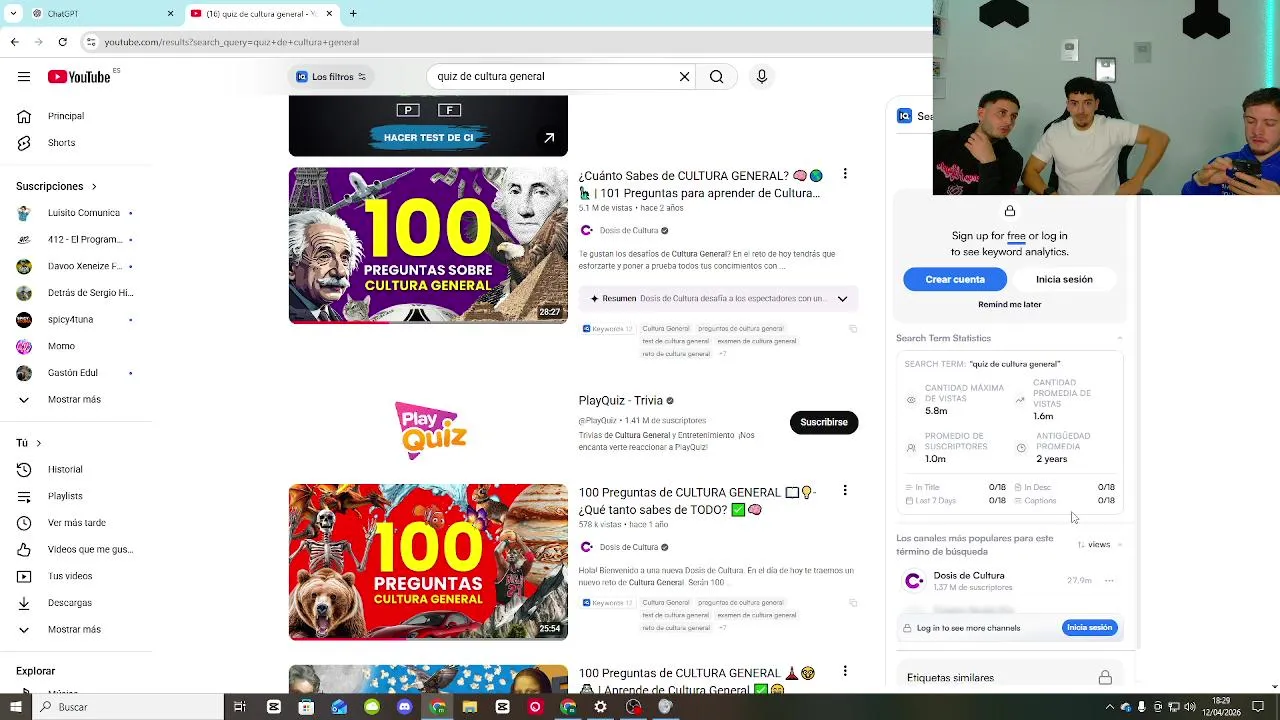1280x720 pixels.
Task: Subscribe to PlayQuiz - Trivia with Suscribirse
Action: (824, 422)
